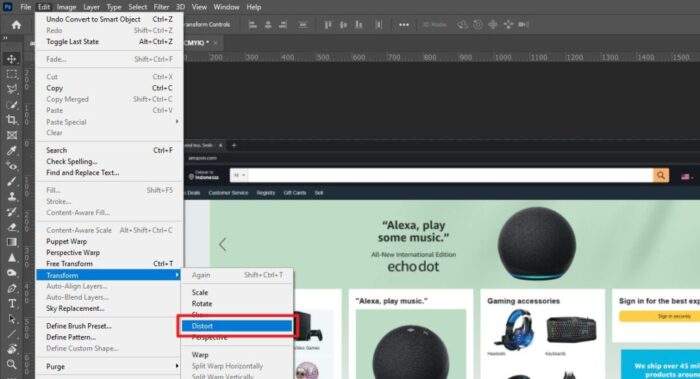The image size is (700, 379).
Task: Click into the Amazon search field
Action: (x=450, y=175)
